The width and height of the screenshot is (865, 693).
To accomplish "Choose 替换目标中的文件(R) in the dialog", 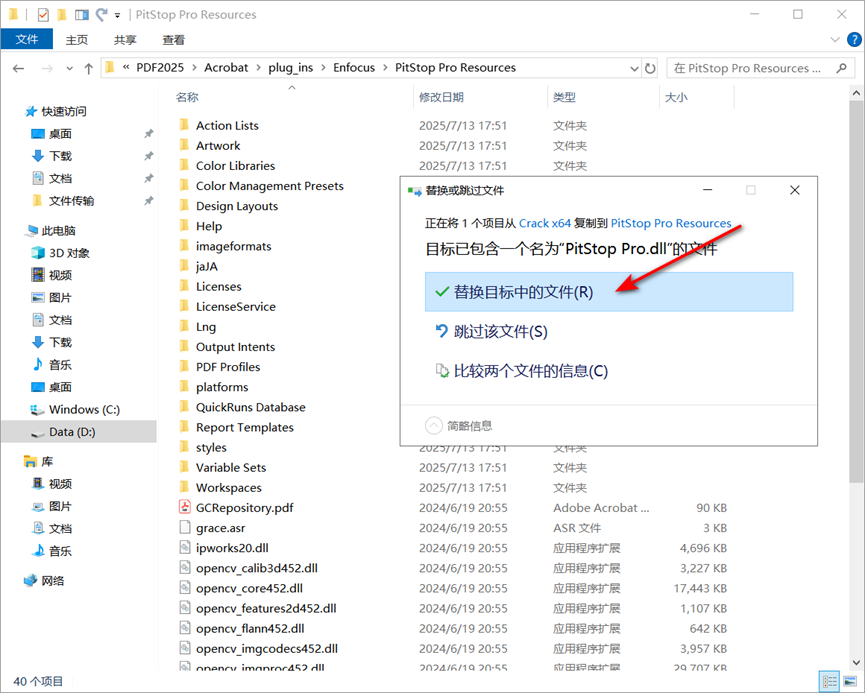I will (609, 292).
